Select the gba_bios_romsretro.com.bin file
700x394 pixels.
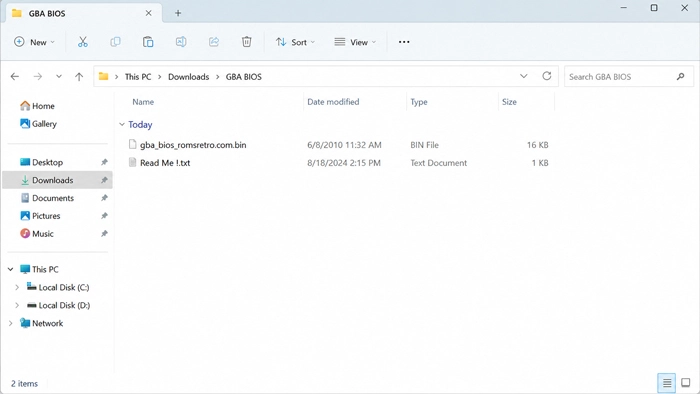point(338,145)
